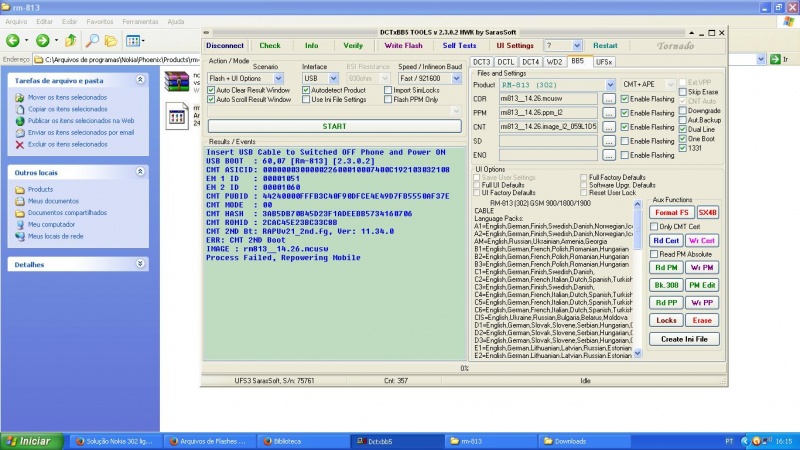
Task: Switch to the DCT4 tab
Action: pos(530,62)
